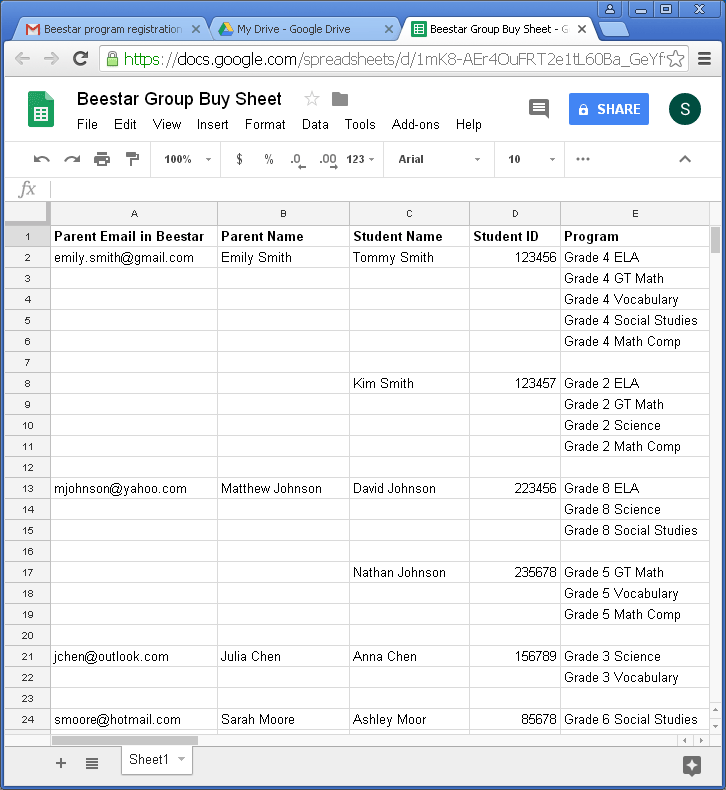The height and width of the screenshot is (790, 726).
Task: Open the Add-ons menu
Action: click(415, 125)
